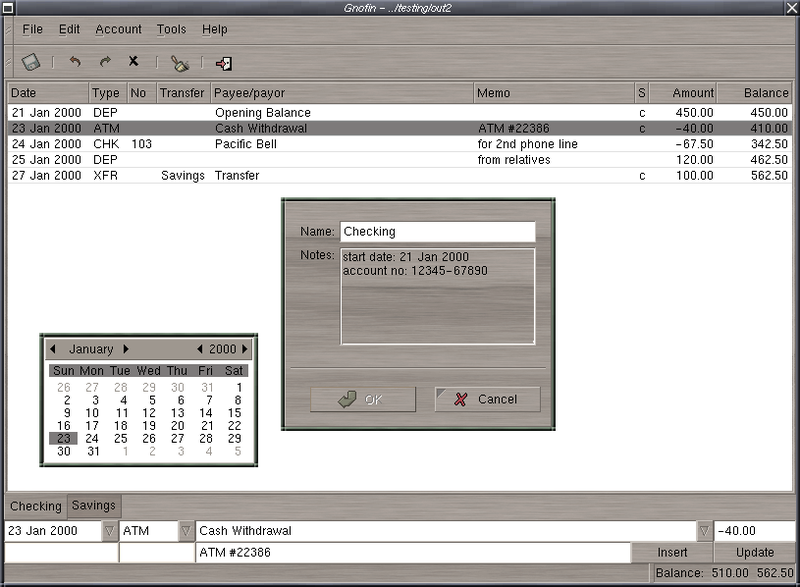
Task: Click the date entry field 23 Jan 2000
Action: [x=53, y=531]
